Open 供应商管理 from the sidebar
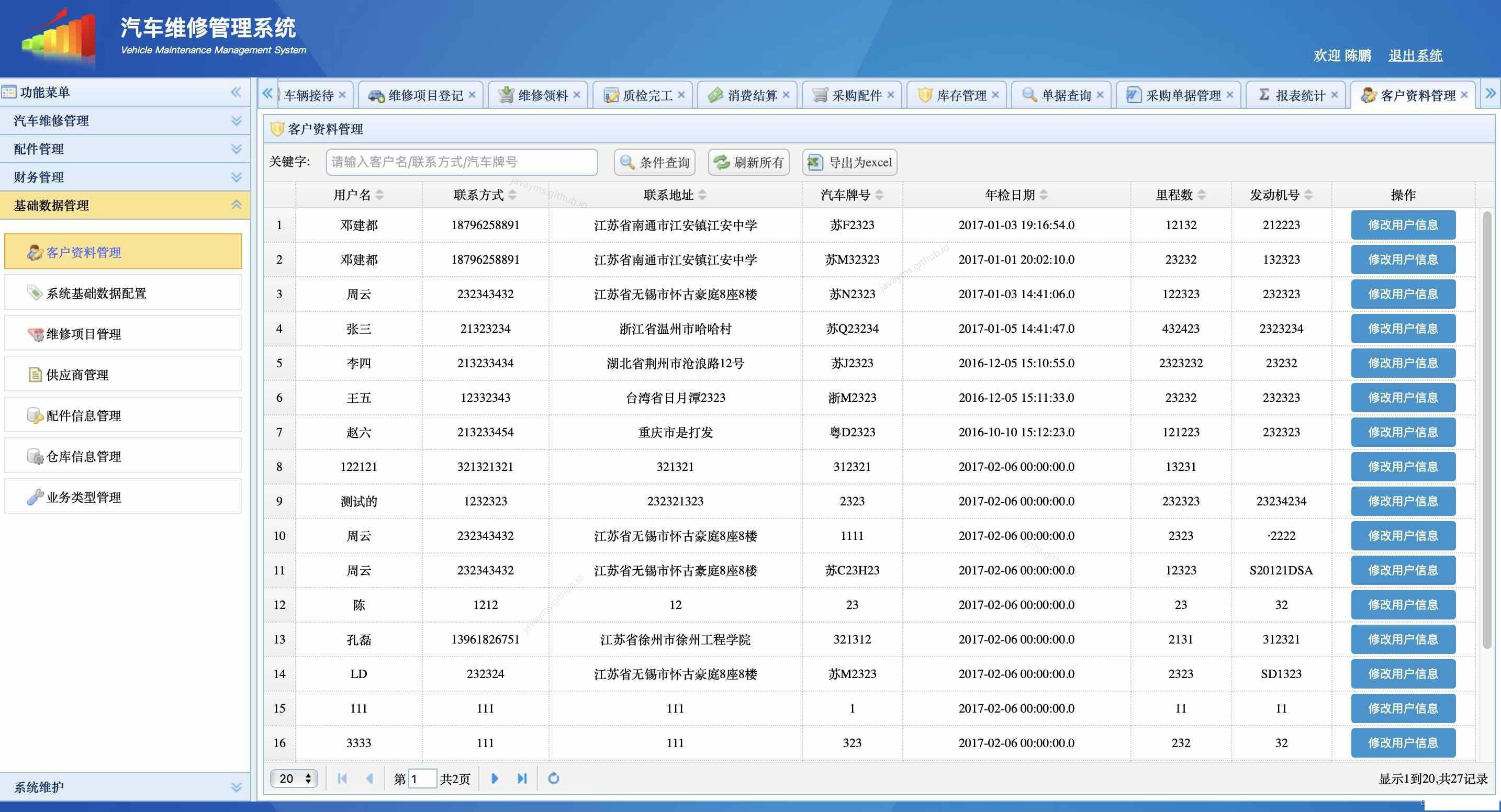 [x=76, y=375]
